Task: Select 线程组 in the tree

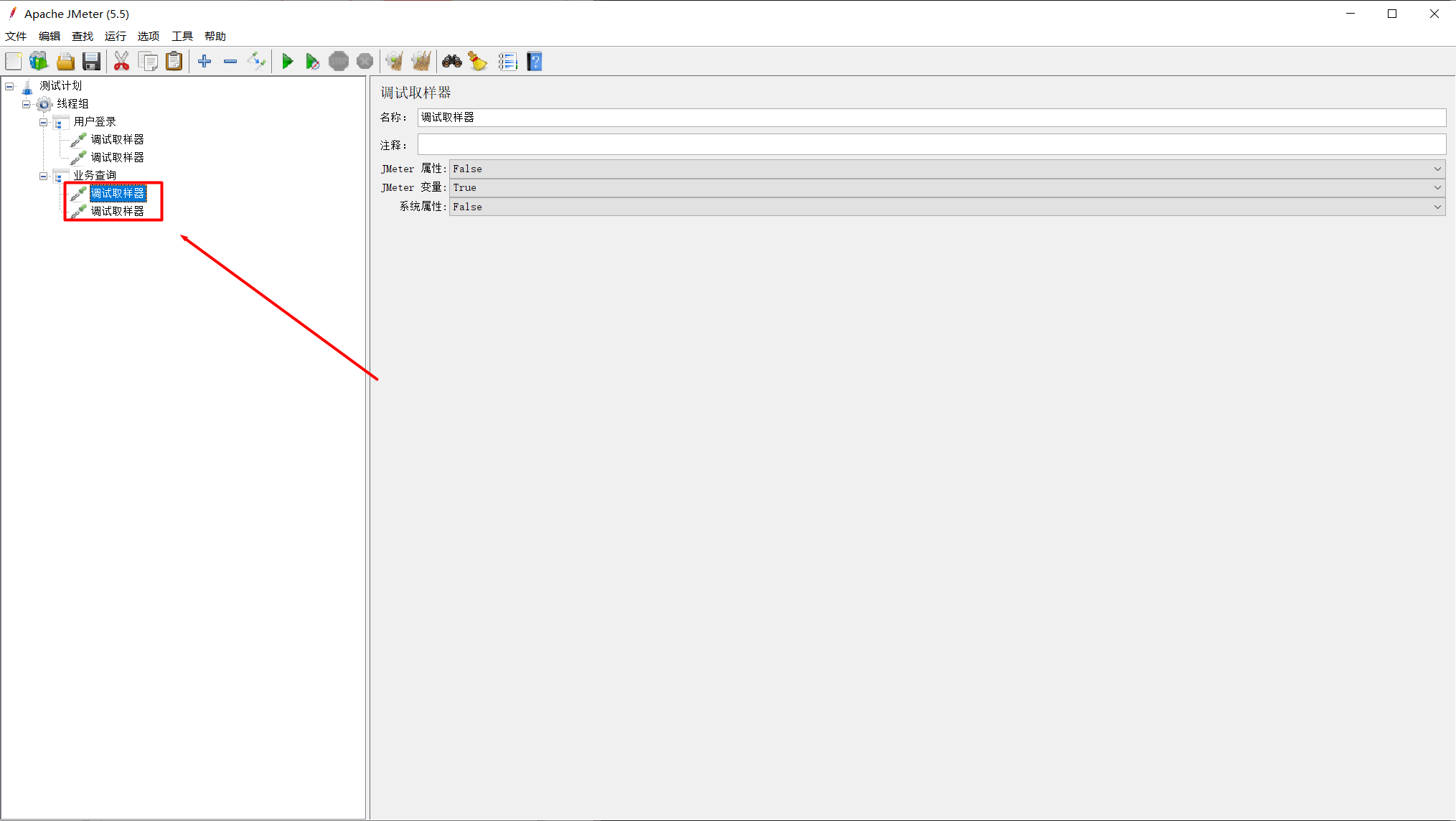Action: tap(72, 103)
